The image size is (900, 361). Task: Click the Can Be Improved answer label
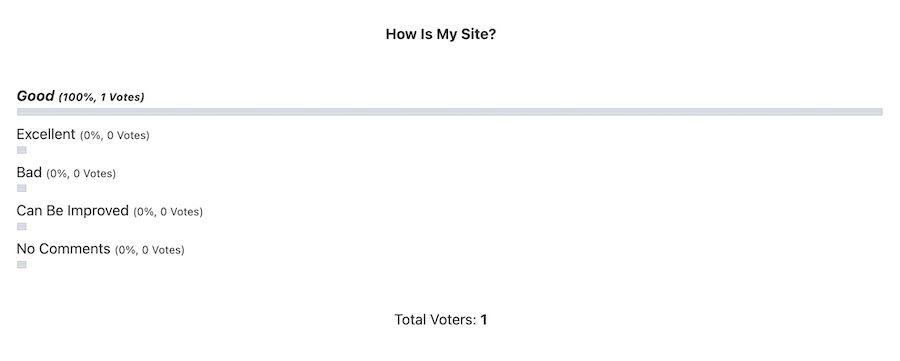[x=72, y=211]
